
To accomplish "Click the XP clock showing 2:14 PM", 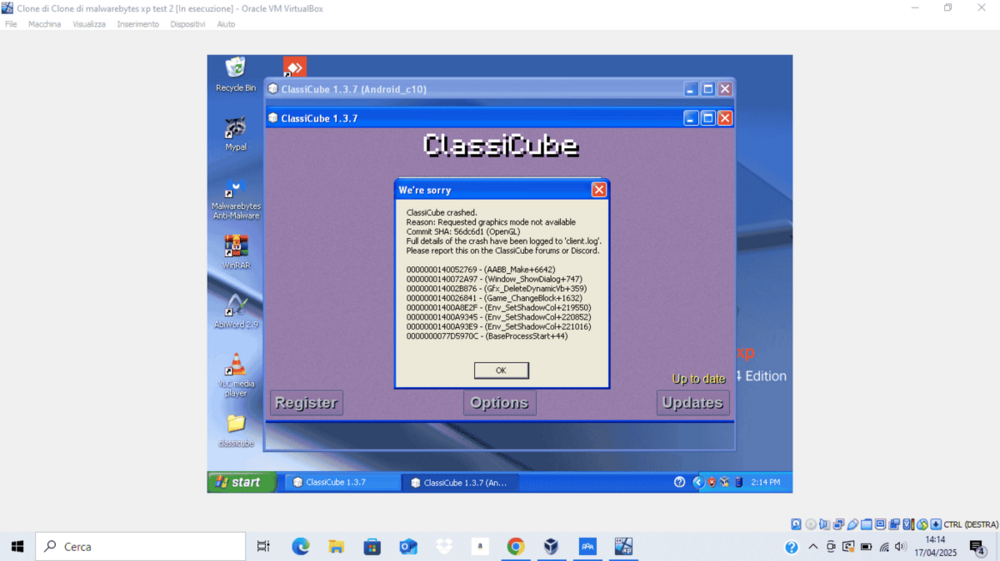I will pos(765,483).
